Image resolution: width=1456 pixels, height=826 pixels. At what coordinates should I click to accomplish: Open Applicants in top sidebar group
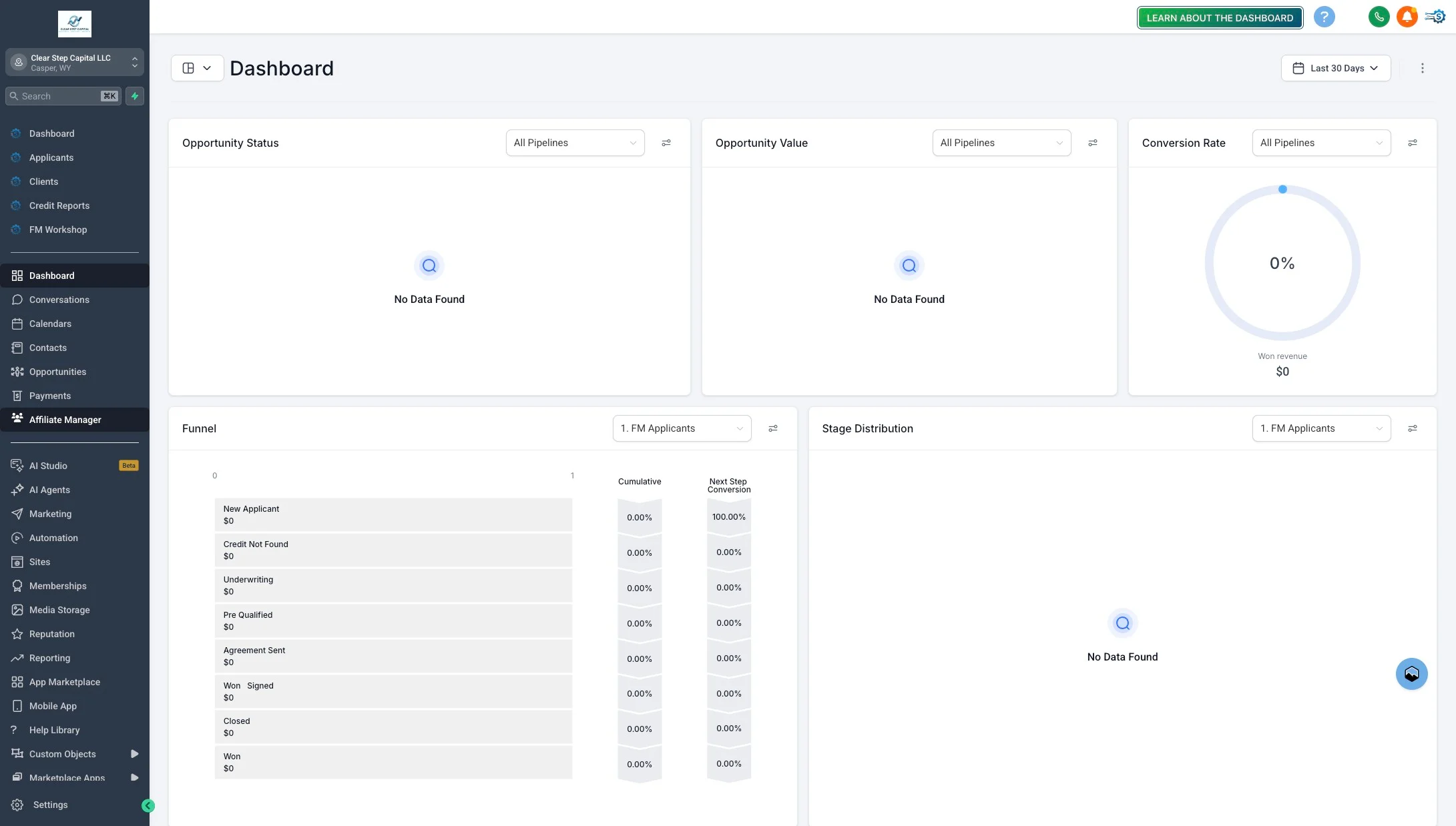[x=75, y=157]
